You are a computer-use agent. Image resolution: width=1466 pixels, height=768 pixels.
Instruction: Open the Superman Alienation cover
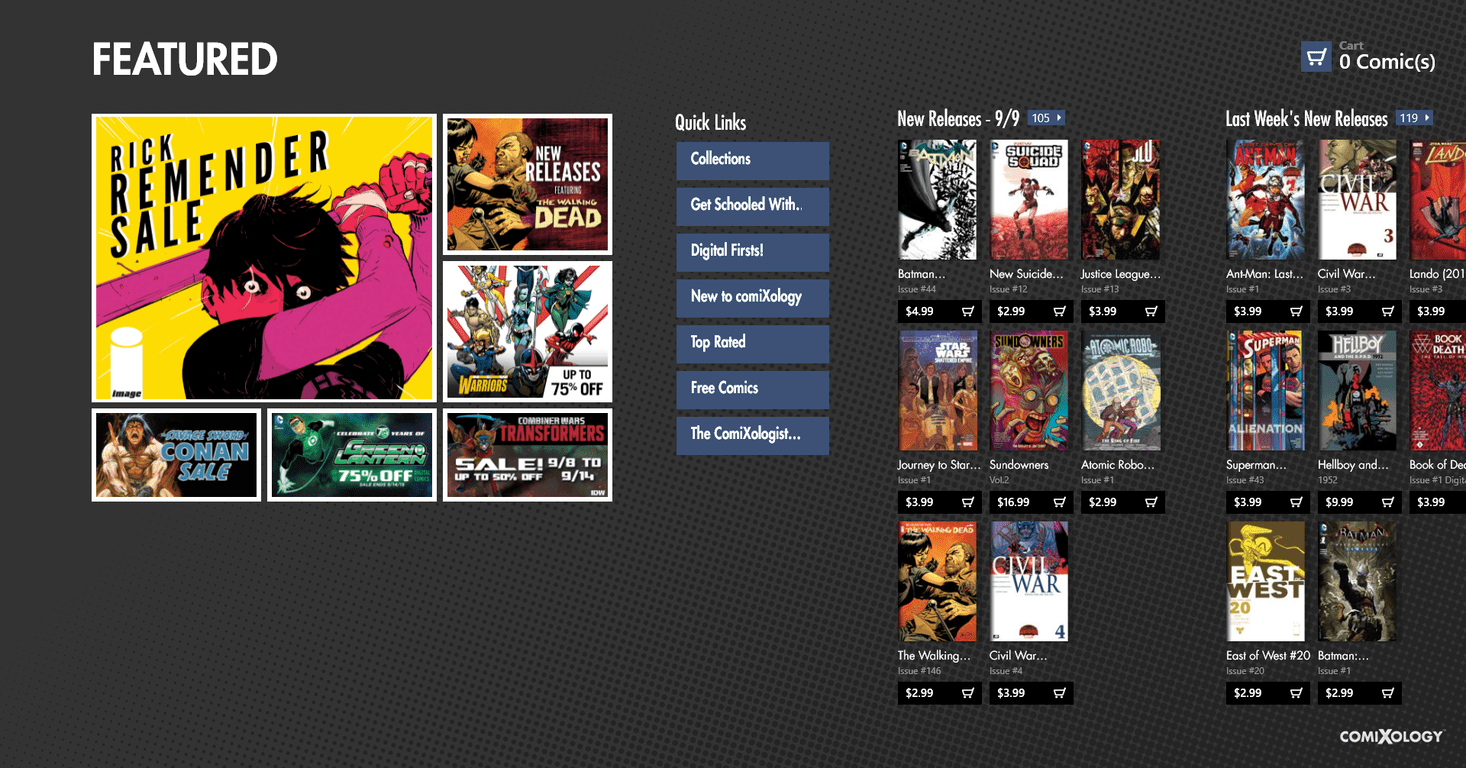pos(1266,391)
